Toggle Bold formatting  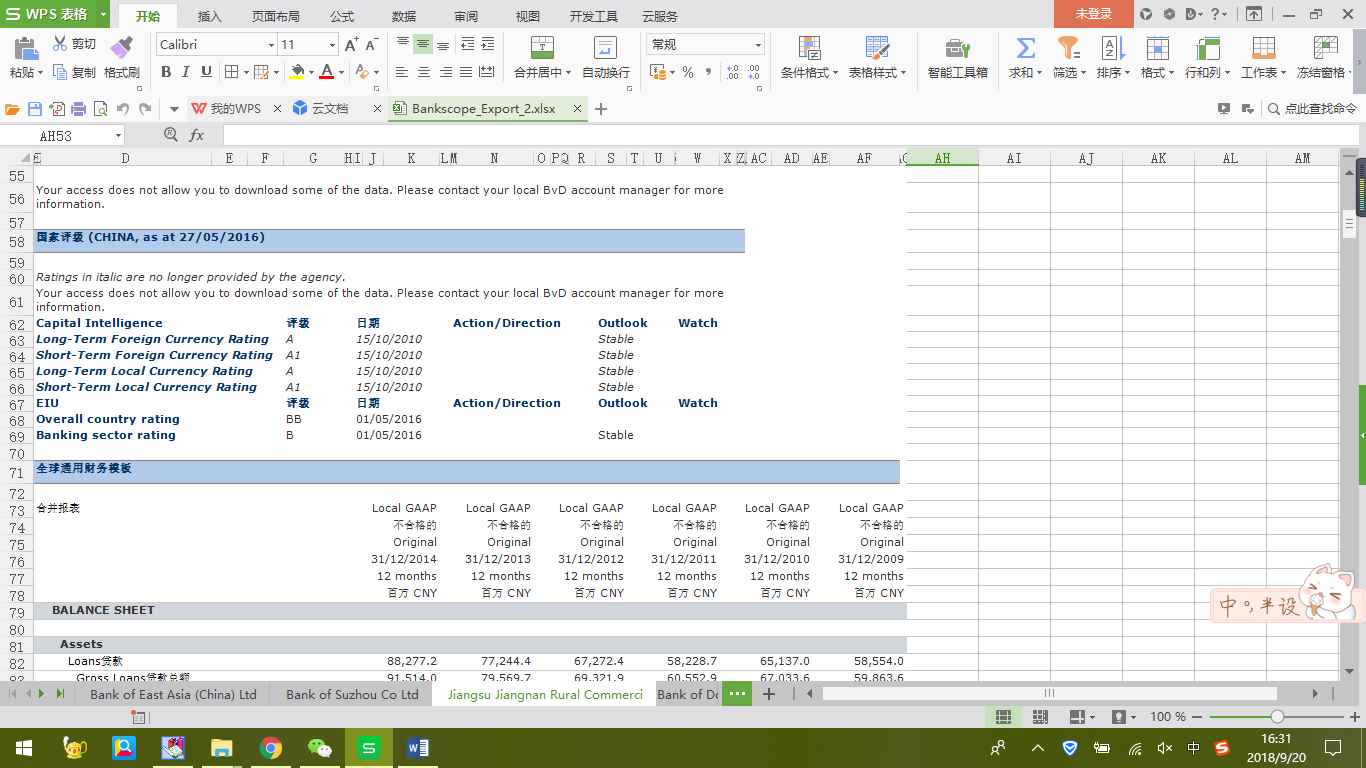point(166,72)
